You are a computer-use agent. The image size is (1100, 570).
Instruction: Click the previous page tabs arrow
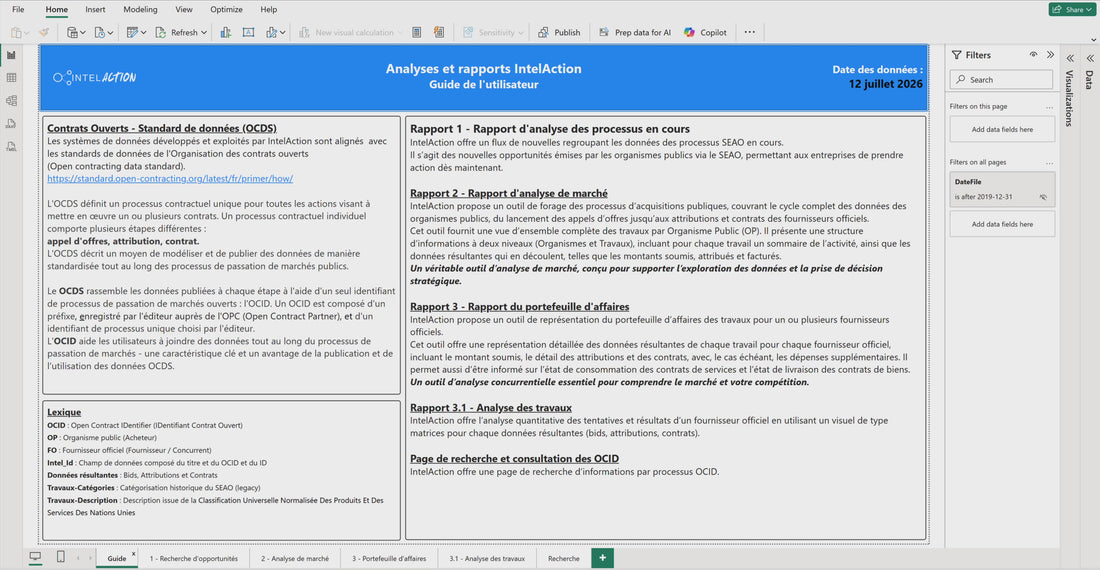[78, 559]
